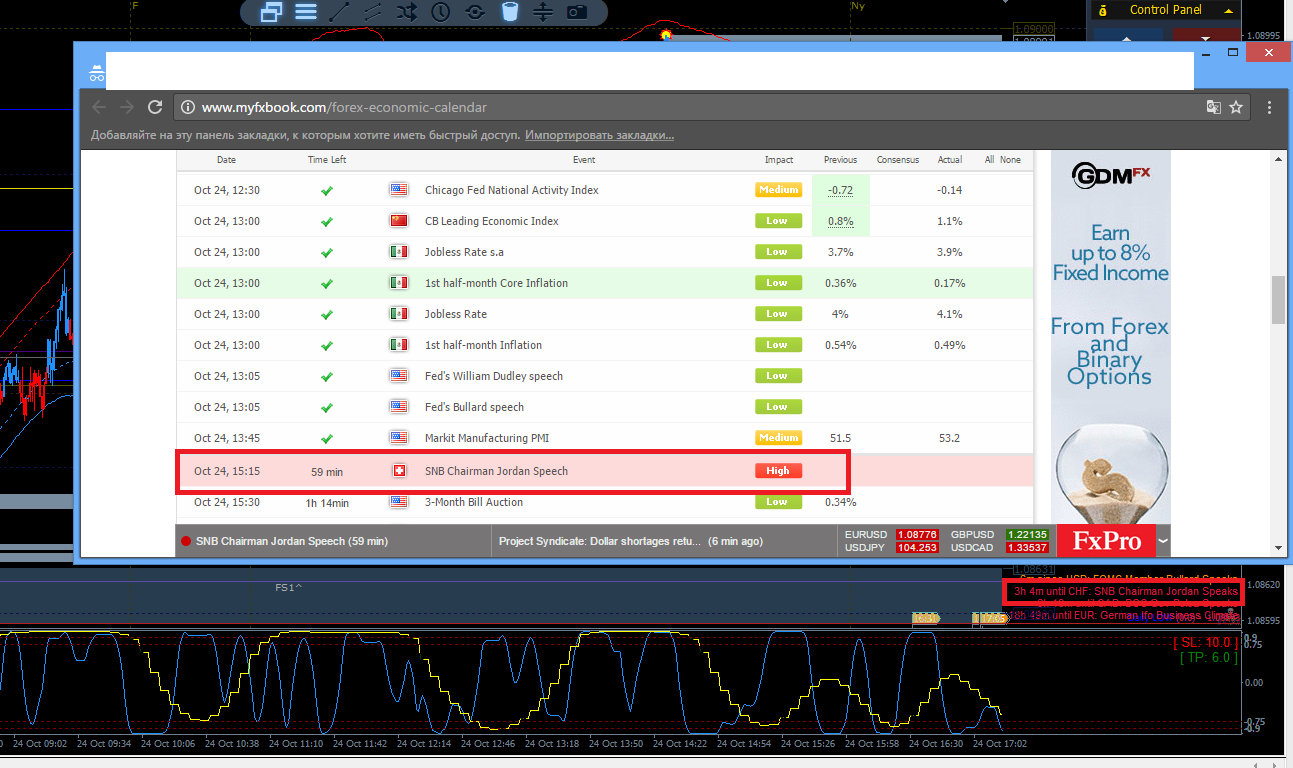1293x768 pixels.
Task: Click the Jobless Rate s.a event
Action: pos(464,252)
